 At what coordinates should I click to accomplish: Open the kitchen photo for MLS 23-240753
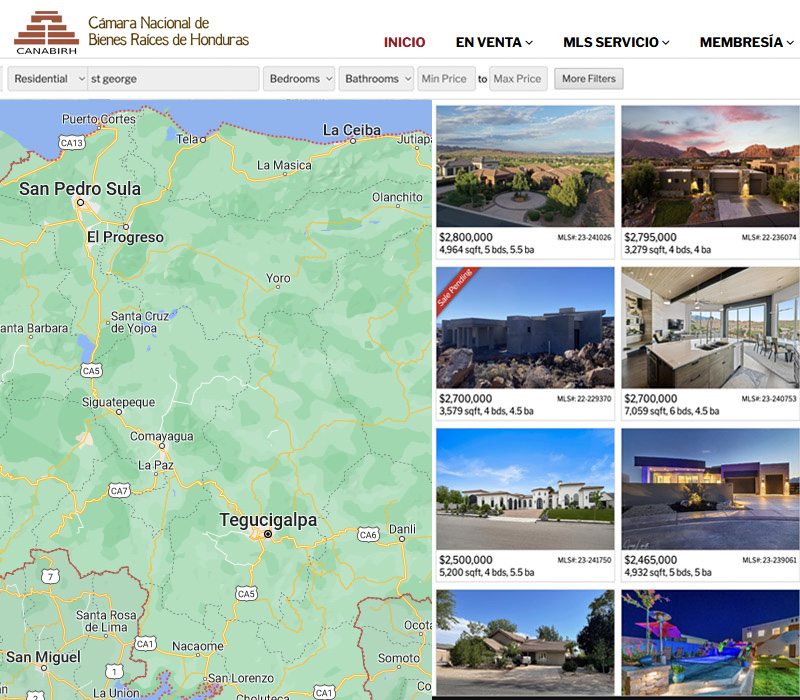[710, 328]
